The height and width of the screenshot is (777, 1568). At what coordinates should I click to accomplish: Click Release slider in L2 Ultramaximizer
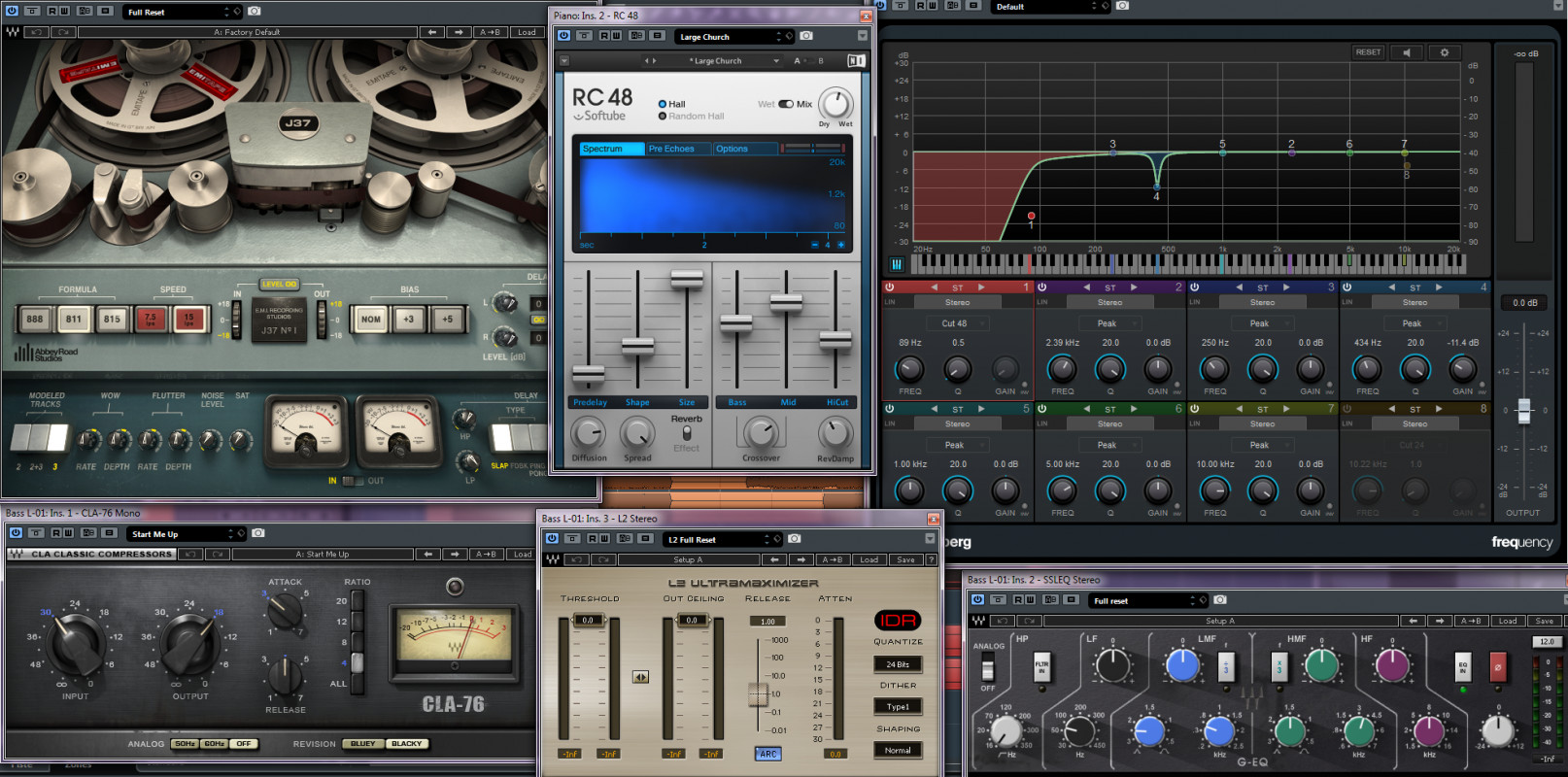point(758,693)
